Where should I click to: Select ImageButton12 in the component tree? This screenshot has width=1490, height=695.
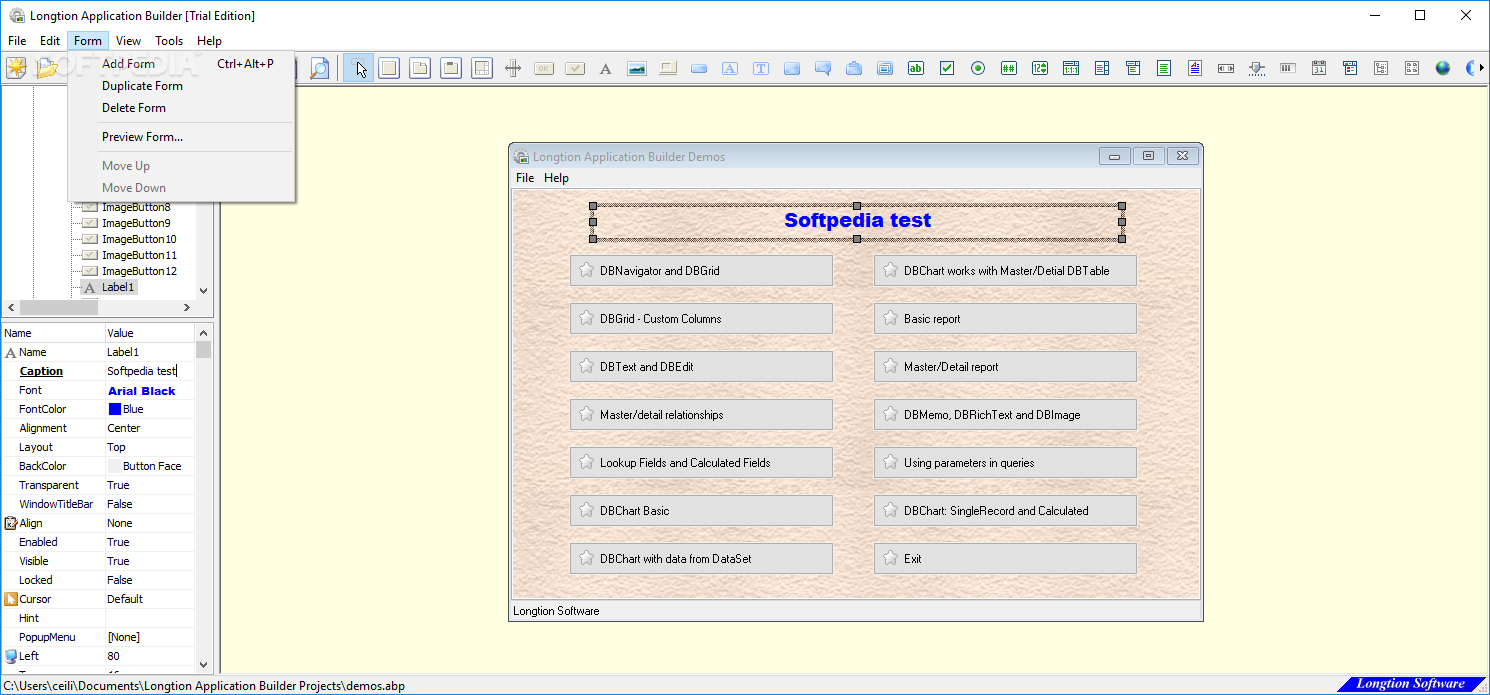[139, 271]
